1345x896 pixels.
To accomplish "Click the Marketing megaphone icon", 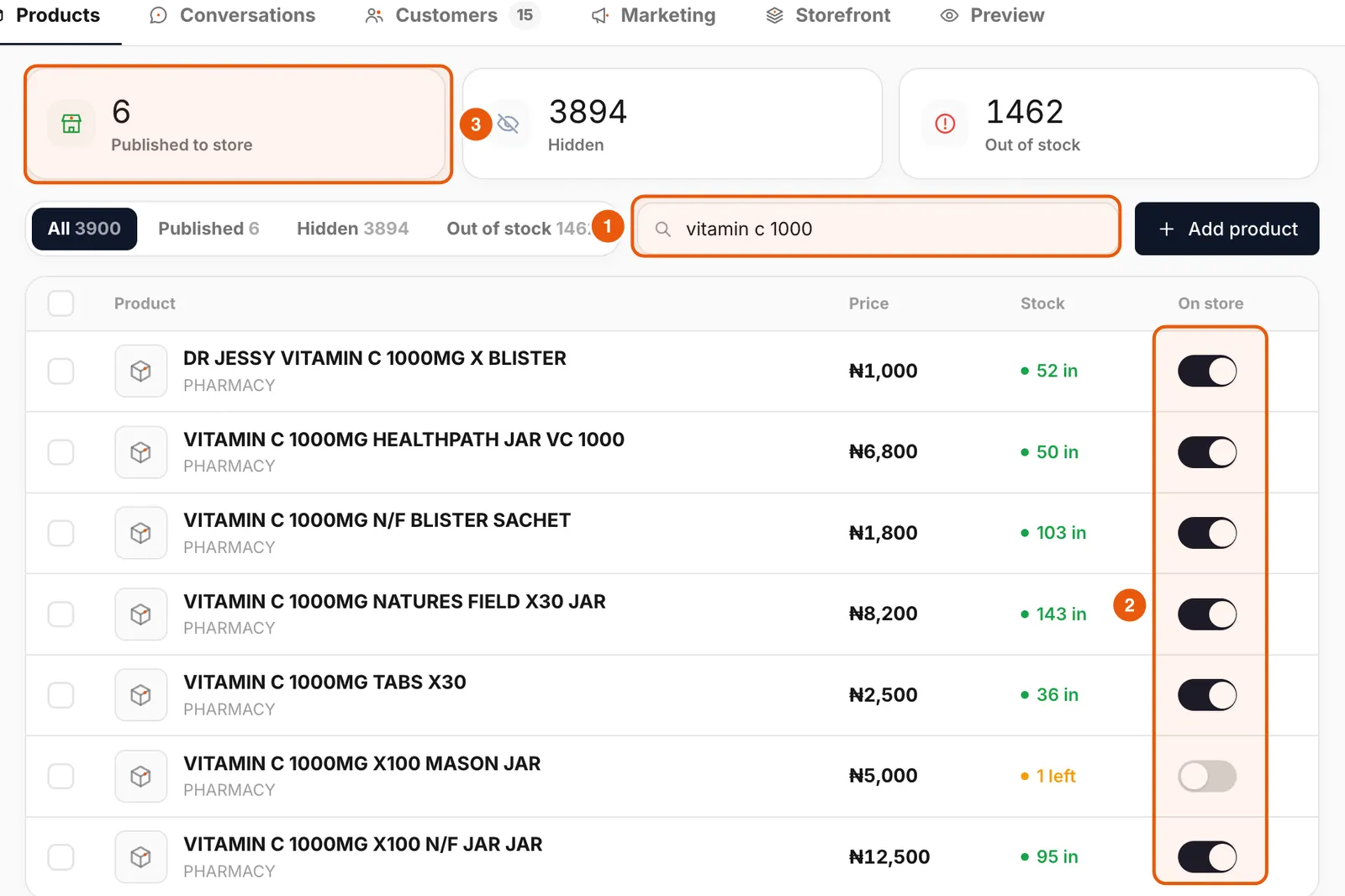I will coord(600,15).
